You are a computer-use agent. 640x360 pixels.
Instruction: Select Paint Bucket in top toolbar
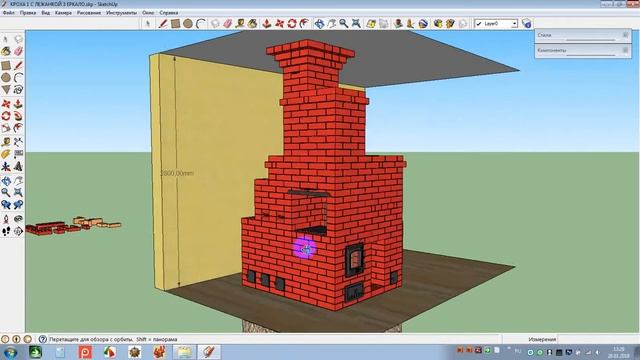[253, 24]
